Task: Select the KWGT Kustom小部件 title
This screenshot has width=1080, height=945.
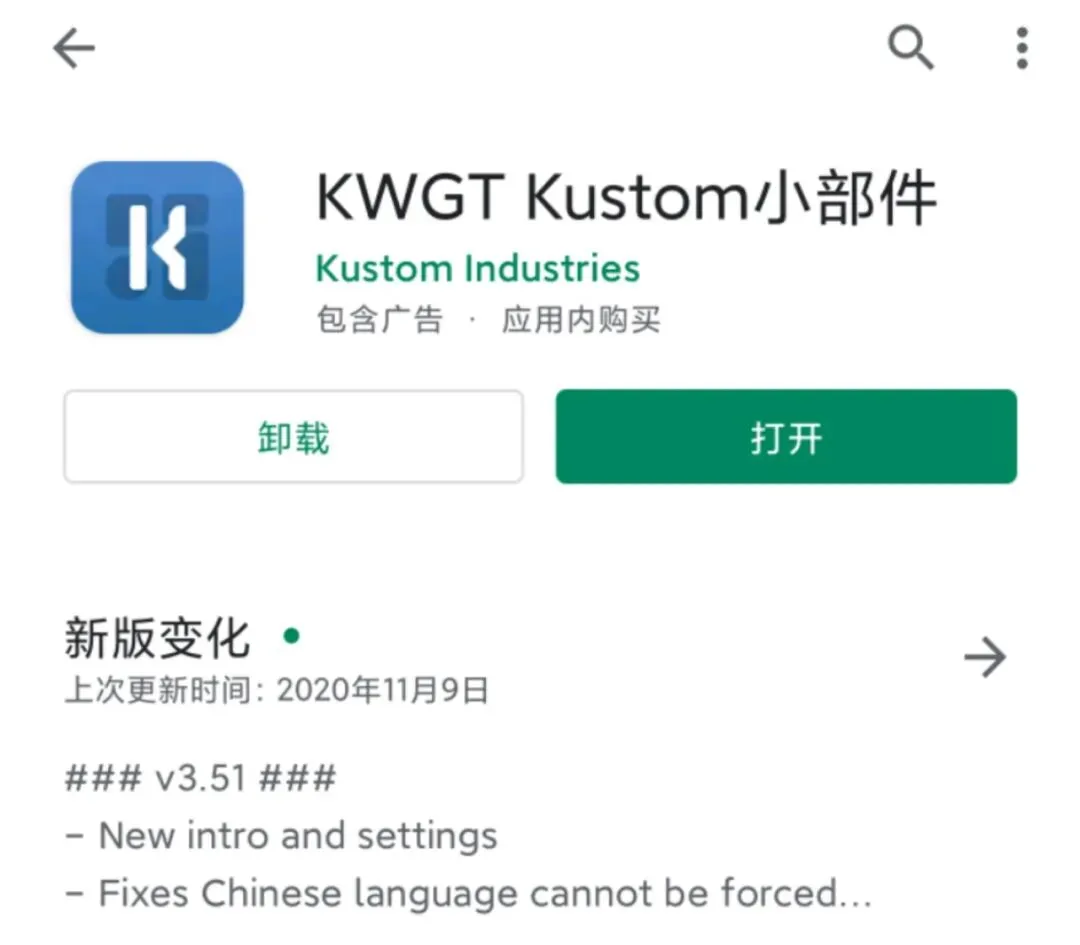Action: coord(626,198)
